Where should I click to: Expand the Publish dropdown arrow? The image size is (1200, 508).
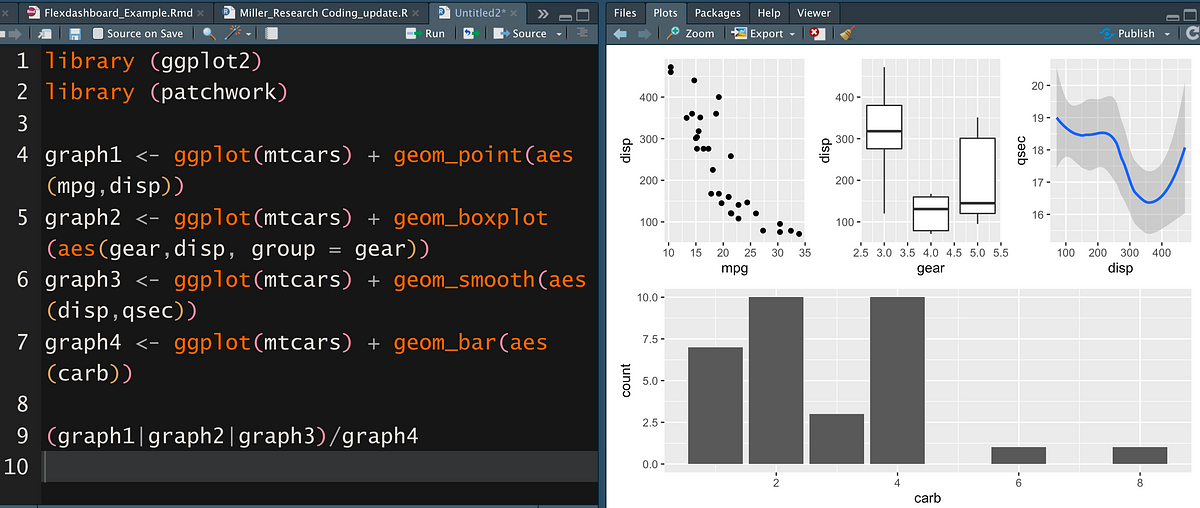click(x=1165, y=34)
